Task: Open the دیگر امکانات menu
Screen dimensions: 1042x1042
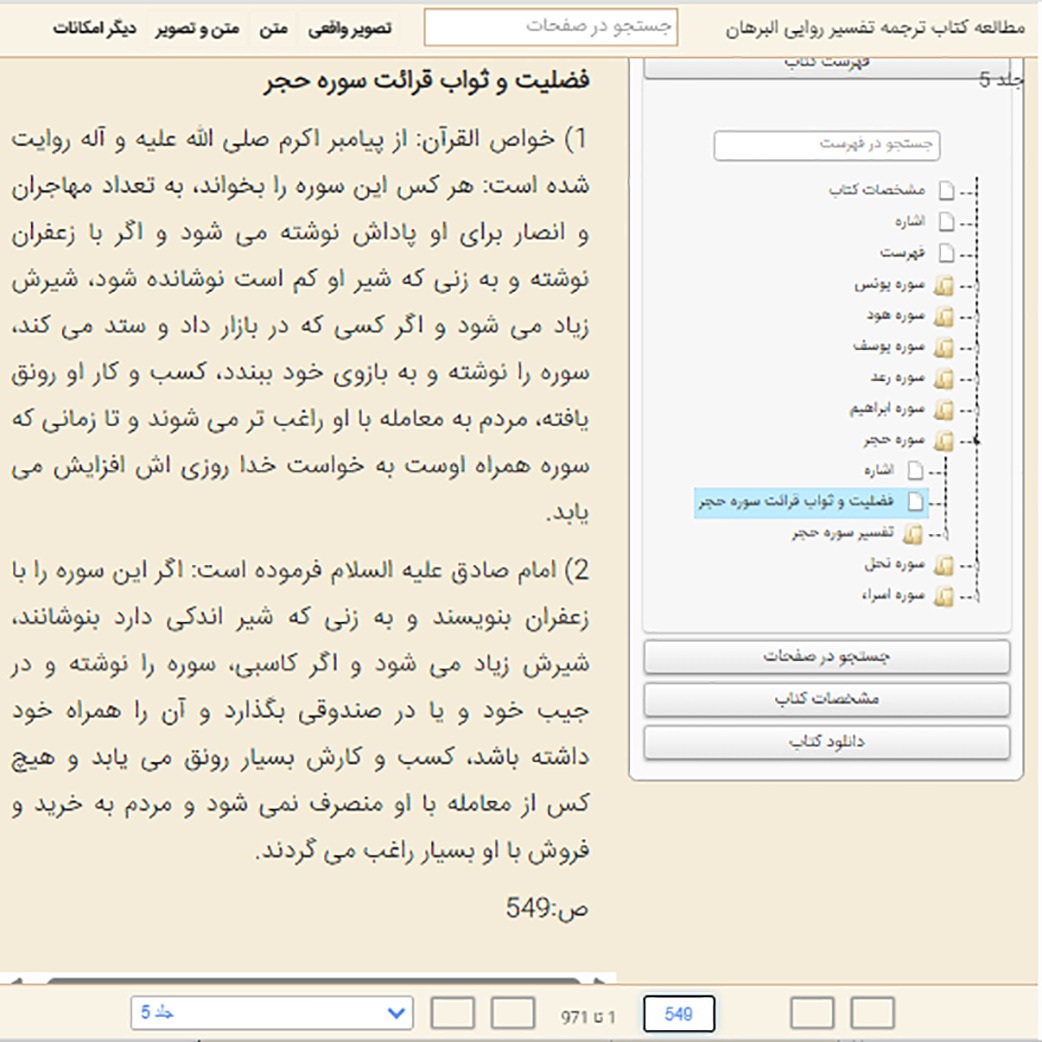Action: (x=94, y=29)
